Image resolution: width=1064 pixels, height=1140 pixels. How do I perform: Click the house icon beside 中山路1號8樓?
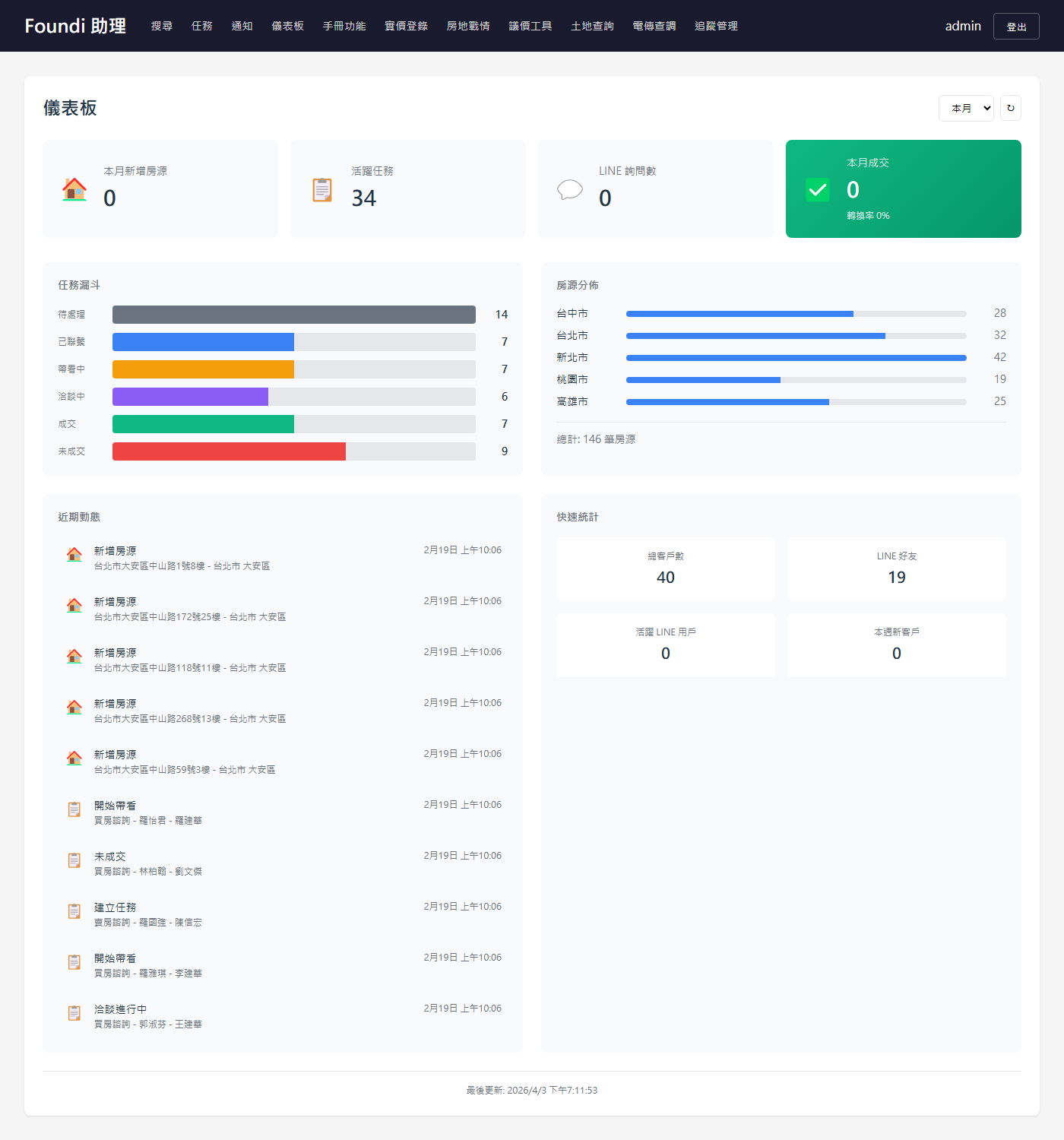pyautogui.click(x=74, y=555)
